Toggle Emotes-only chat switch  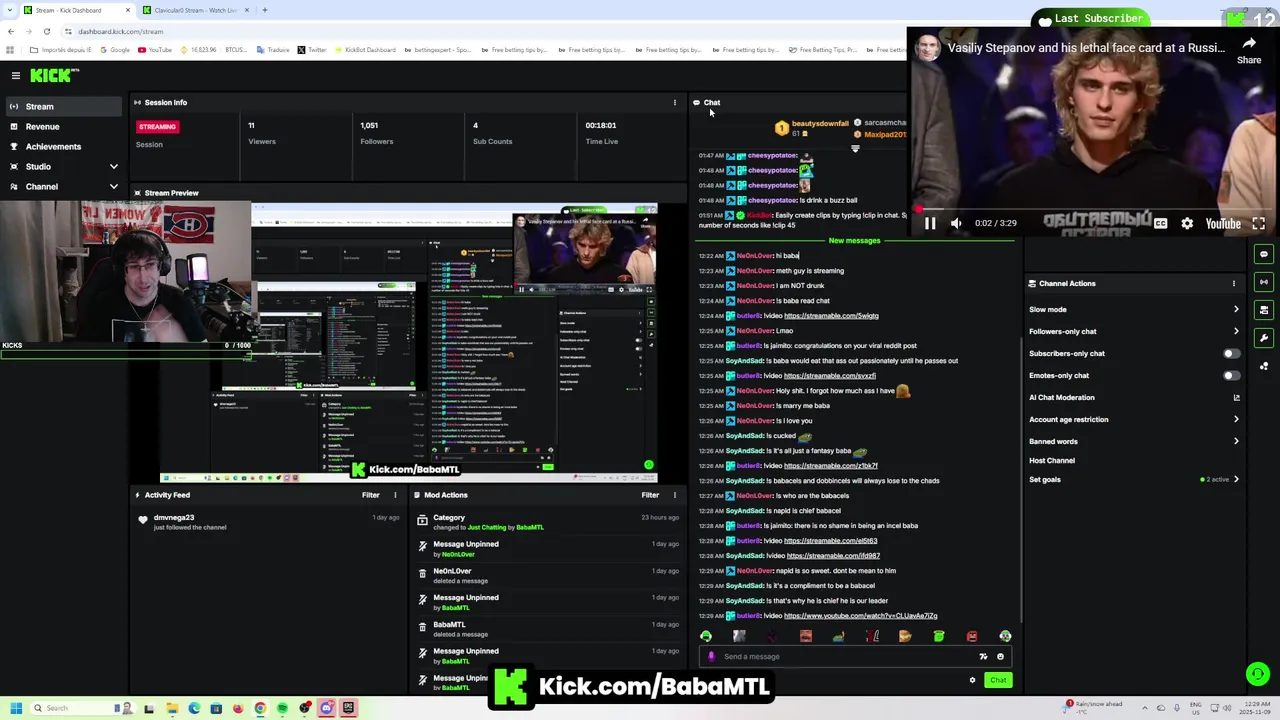(1232, 375)
